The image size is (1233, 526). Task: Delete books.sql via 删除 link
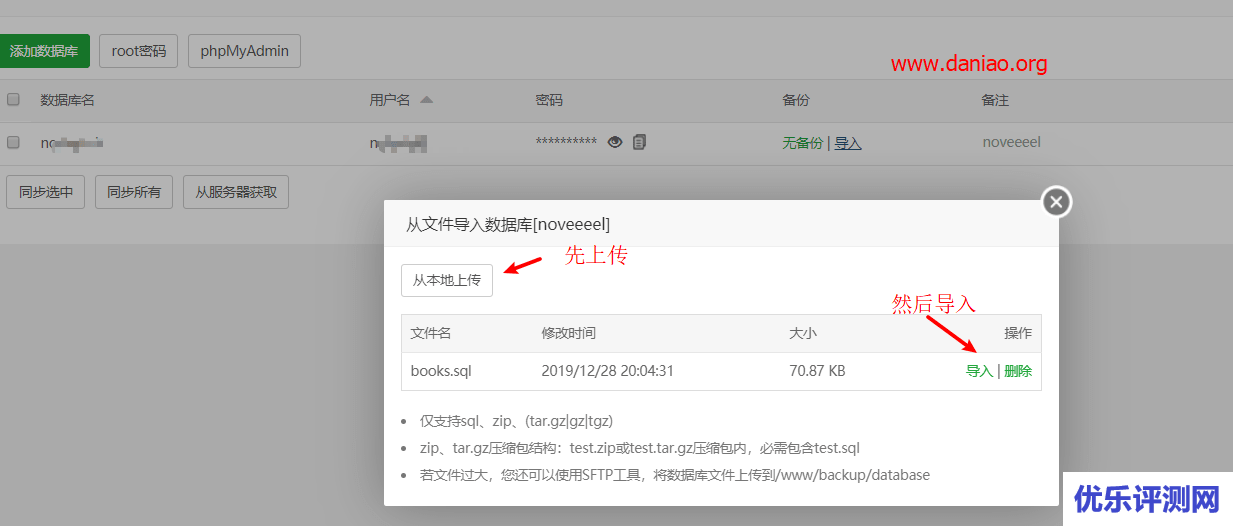click(1018, 371)
